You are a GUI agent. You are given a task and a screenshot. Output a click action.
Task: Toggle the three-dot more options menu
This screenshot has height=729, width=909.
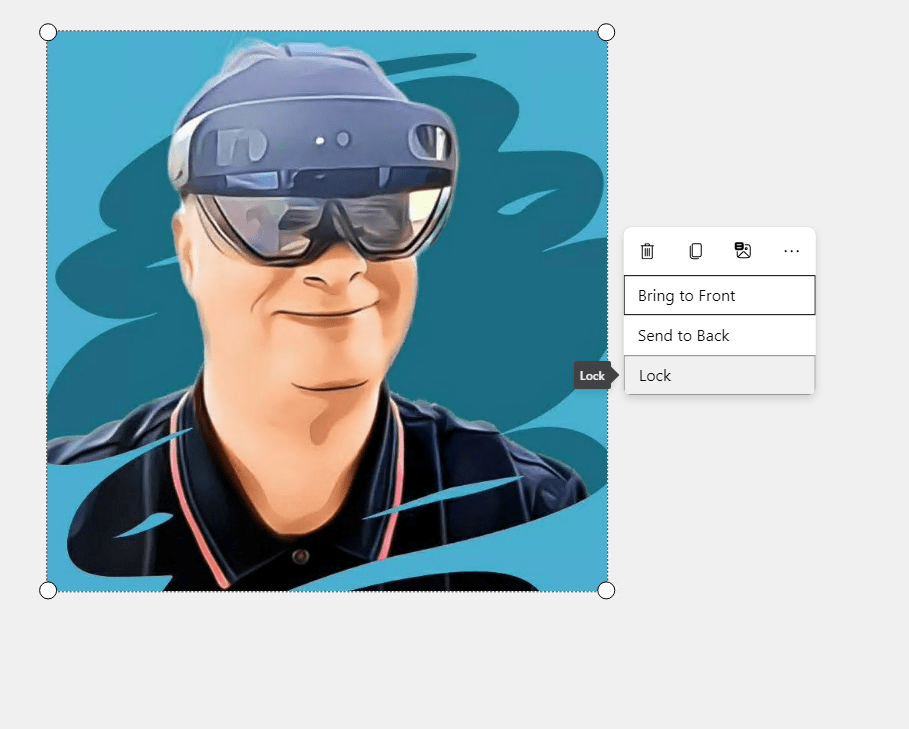pyautogui.click(x=791, y=251)
